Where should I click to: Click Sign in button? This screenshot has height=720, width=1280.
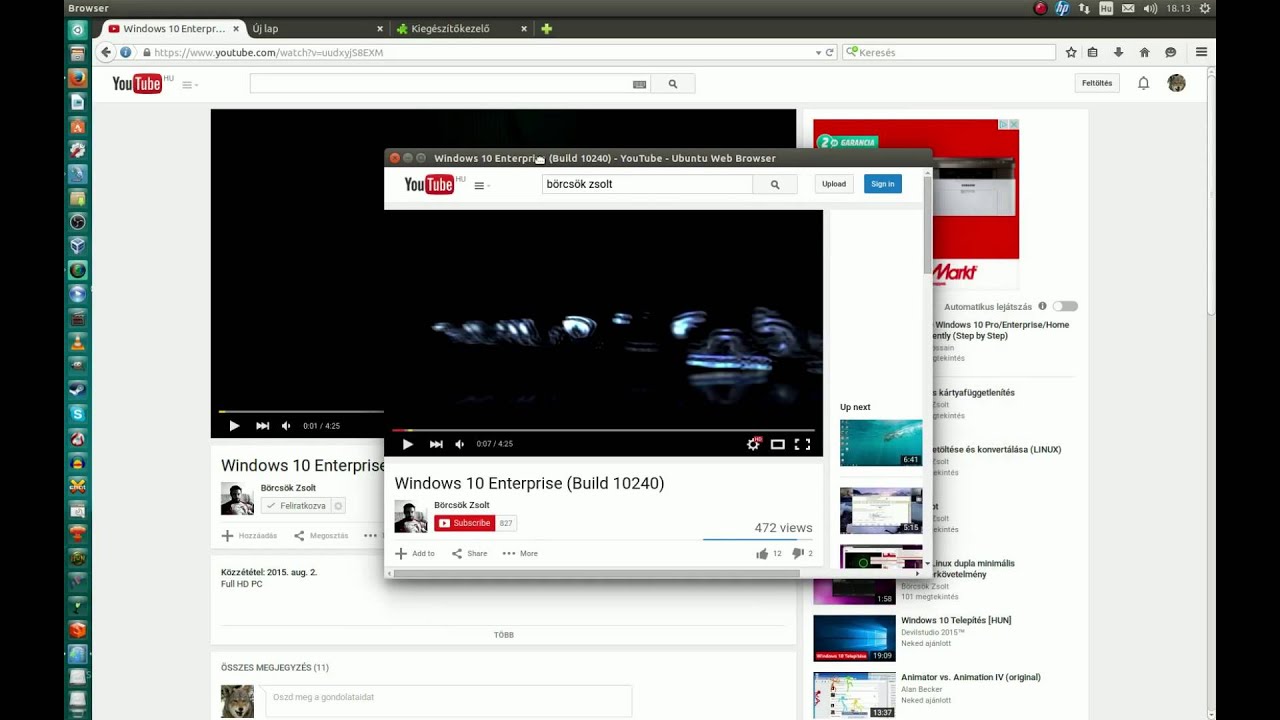pyautogui.click(x=883, y=184)
